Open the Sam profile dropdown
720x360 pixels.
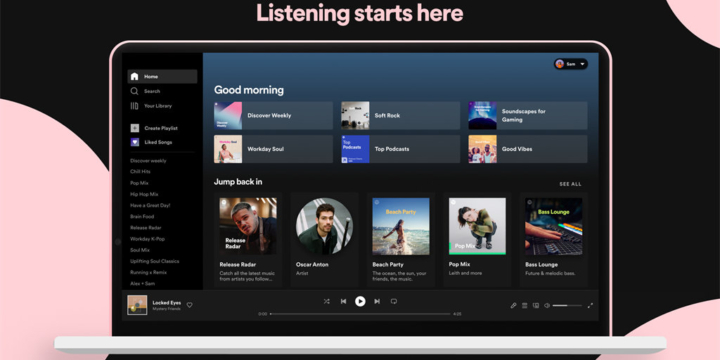[570, 64]
